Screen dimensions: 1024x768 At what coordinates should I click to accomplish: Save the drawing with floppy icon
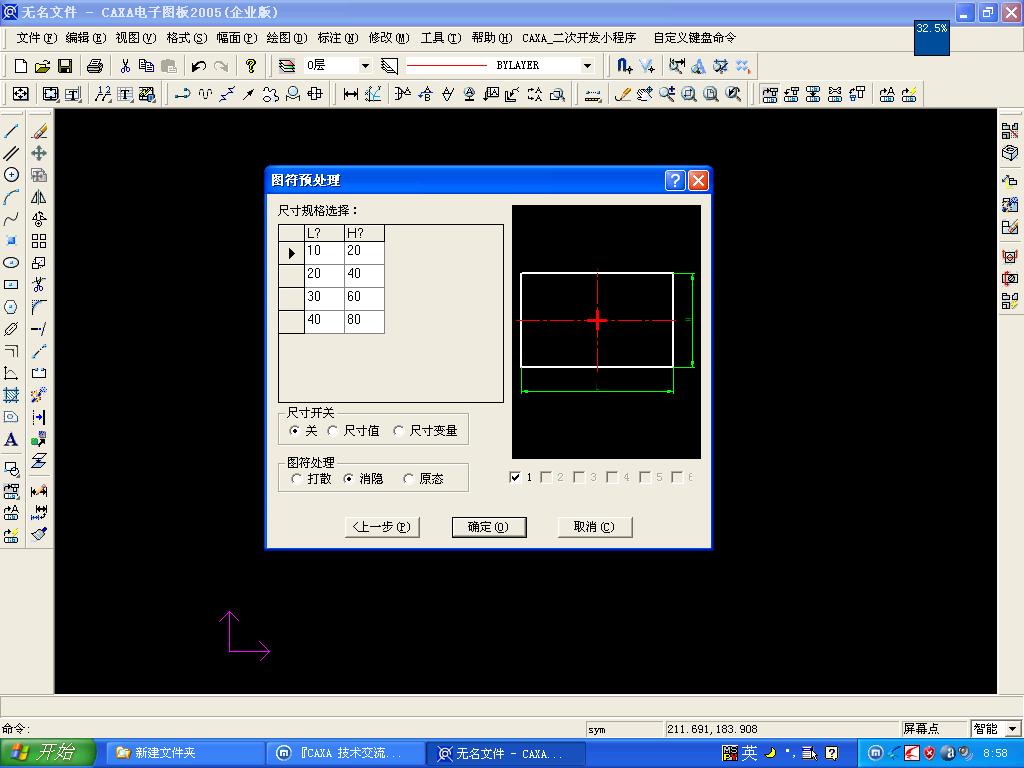coord(65,65)
